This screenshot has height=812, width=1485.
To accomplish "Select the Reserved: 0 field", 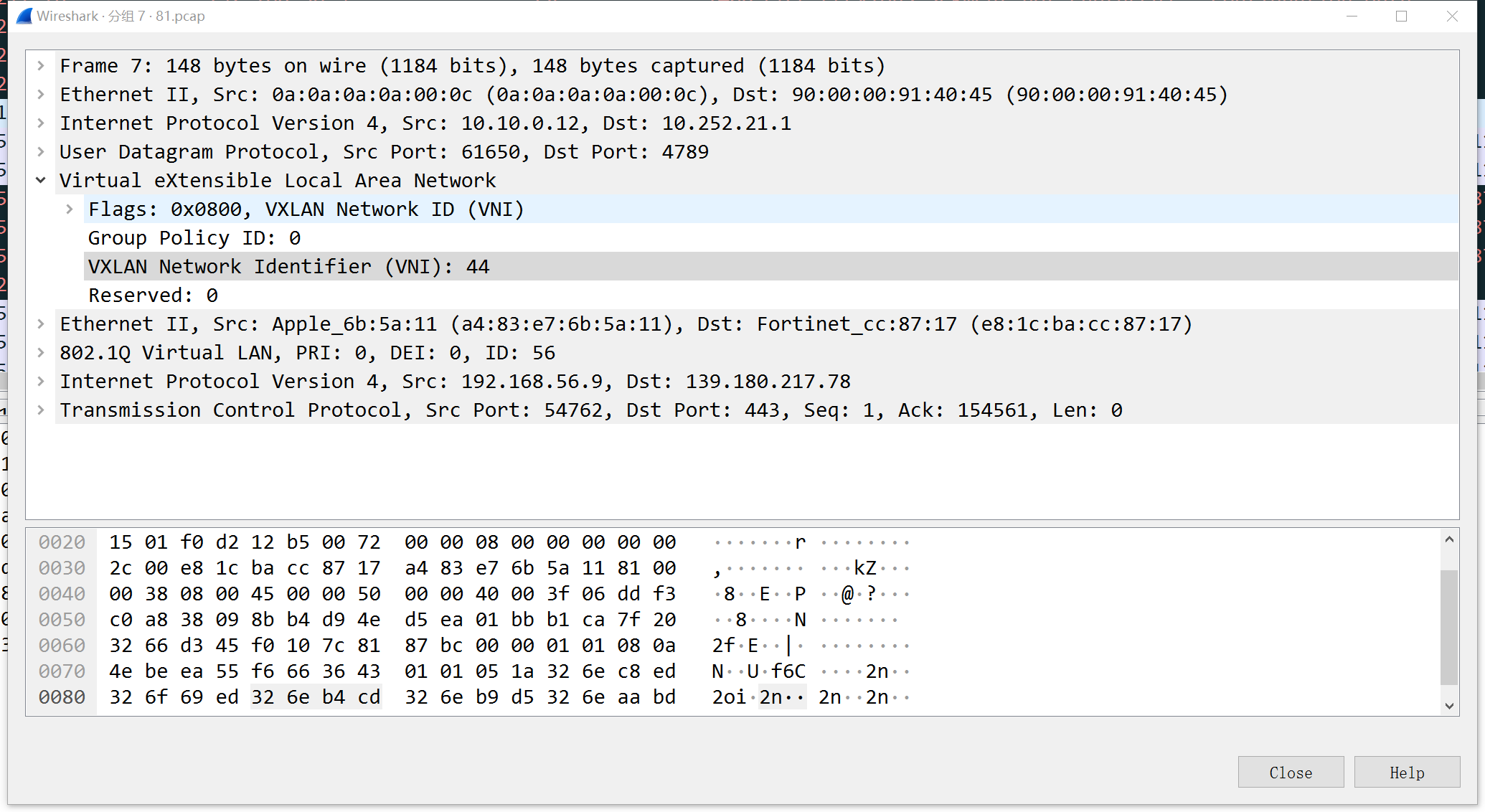I will 153,296.
